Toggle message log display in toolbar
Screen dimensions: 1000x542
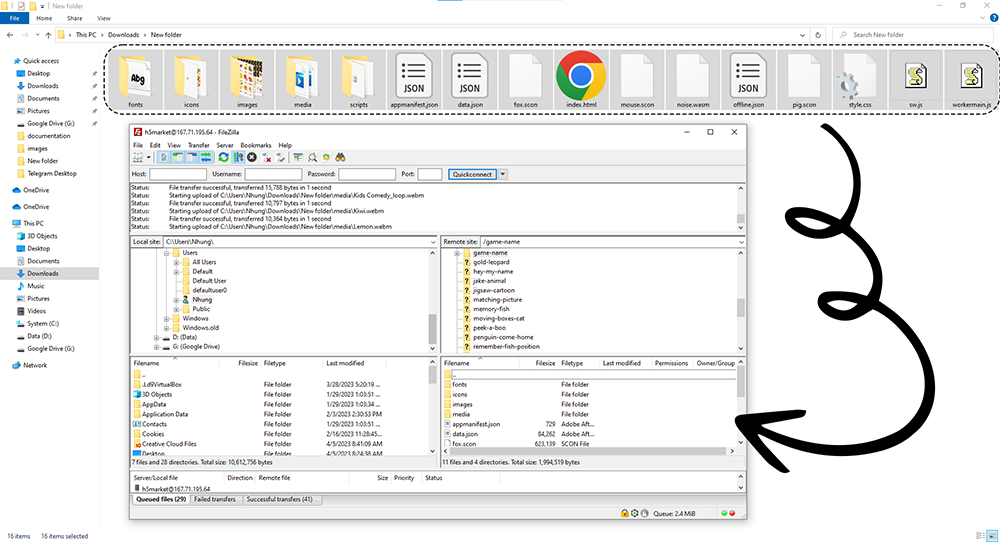[x=165, y=157]
